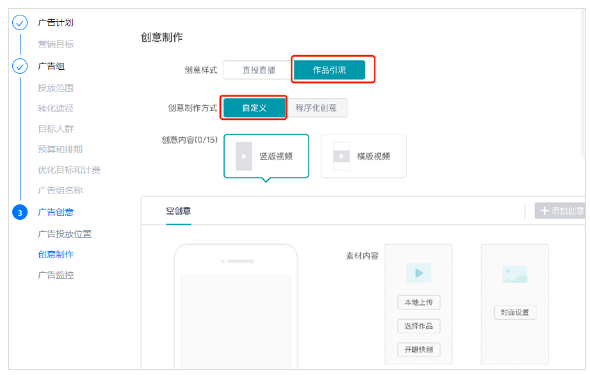Click the 创意样式 label
Image resolution: width=590 pixels, height=375 pixels.
click(201, 70)
